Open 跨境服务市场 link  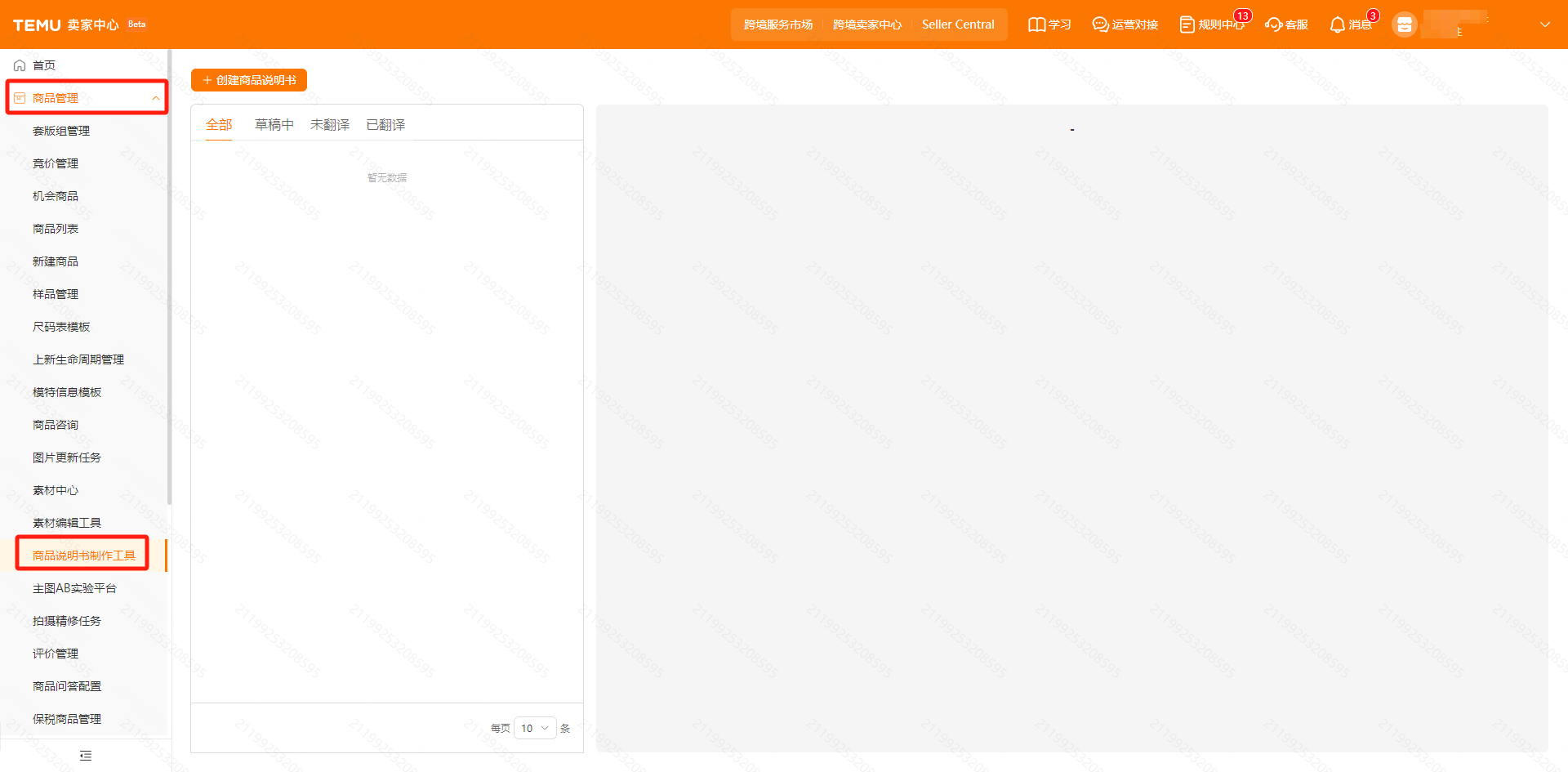(x=778, y=25)
